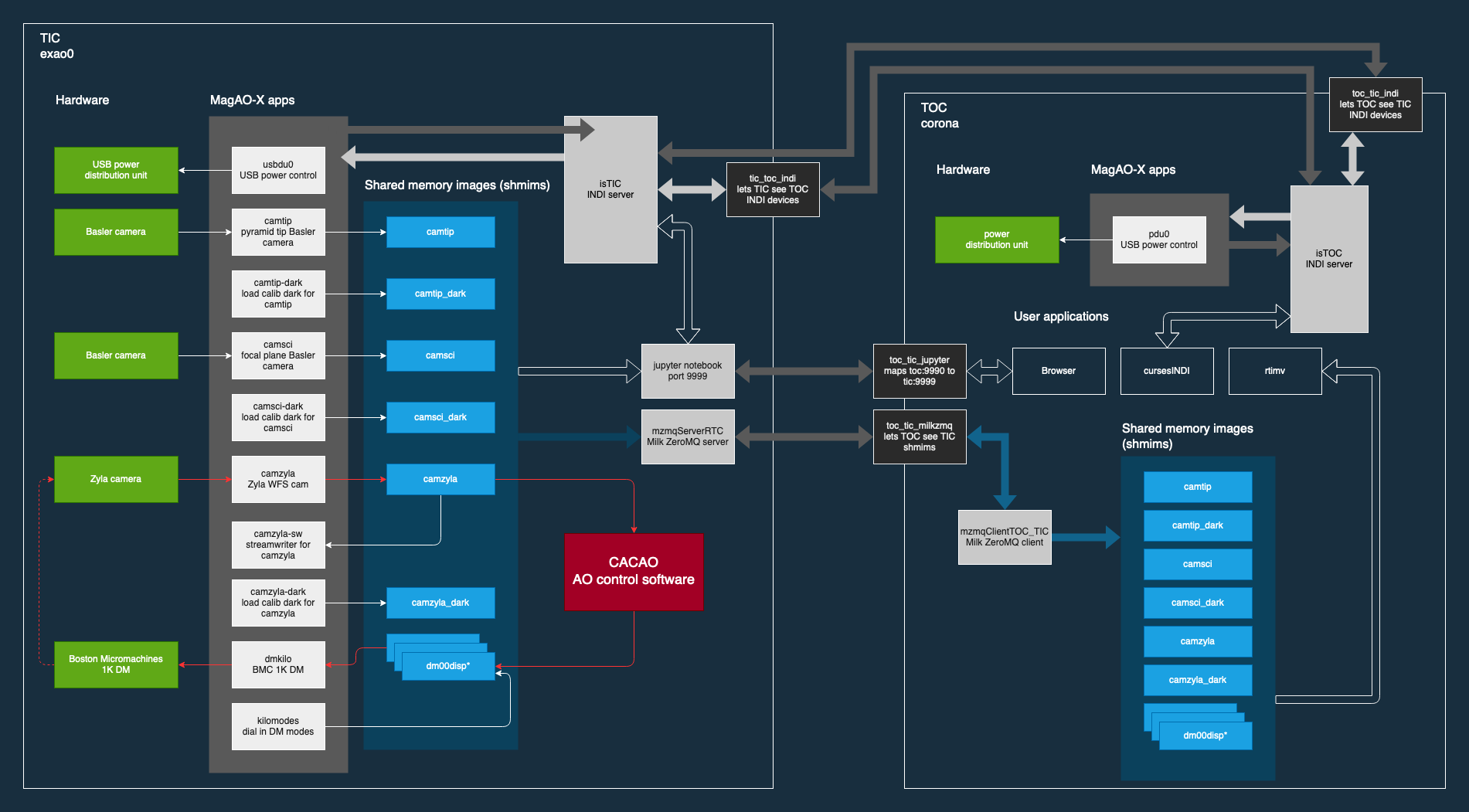Select the Boston Micromachines 1K DM box
Screen dimensions: 1469x812
click(x=116, y=664)
